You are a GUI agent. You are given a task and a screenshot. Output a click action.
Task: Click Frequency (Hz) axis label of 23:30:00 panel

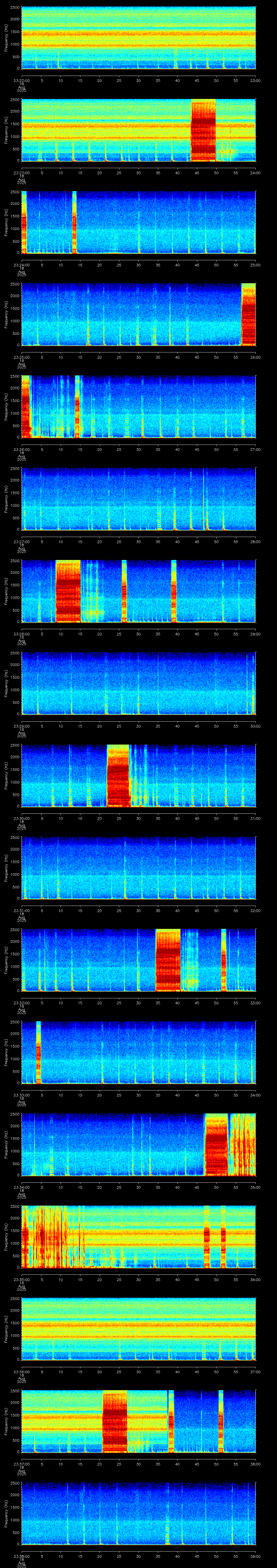coord(6,776)
